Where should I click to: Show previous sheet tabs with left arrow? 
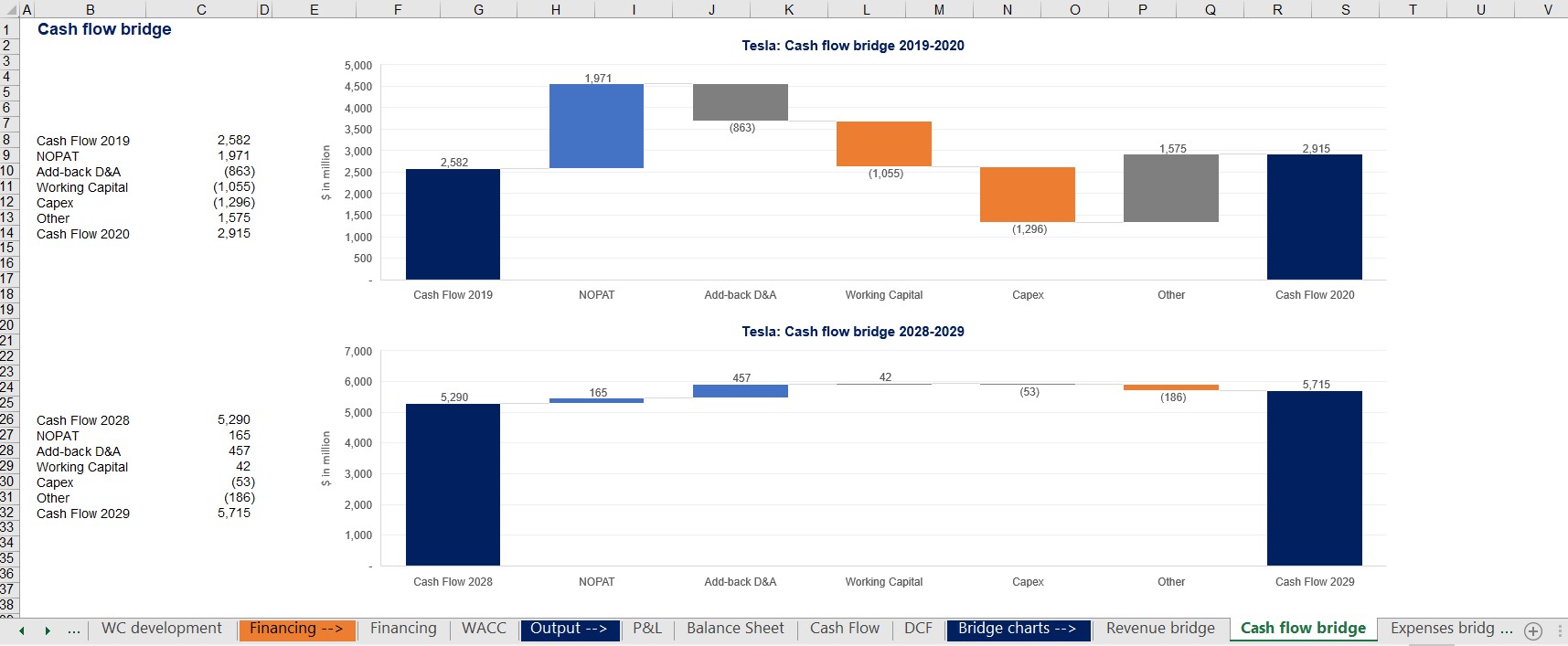22,630
